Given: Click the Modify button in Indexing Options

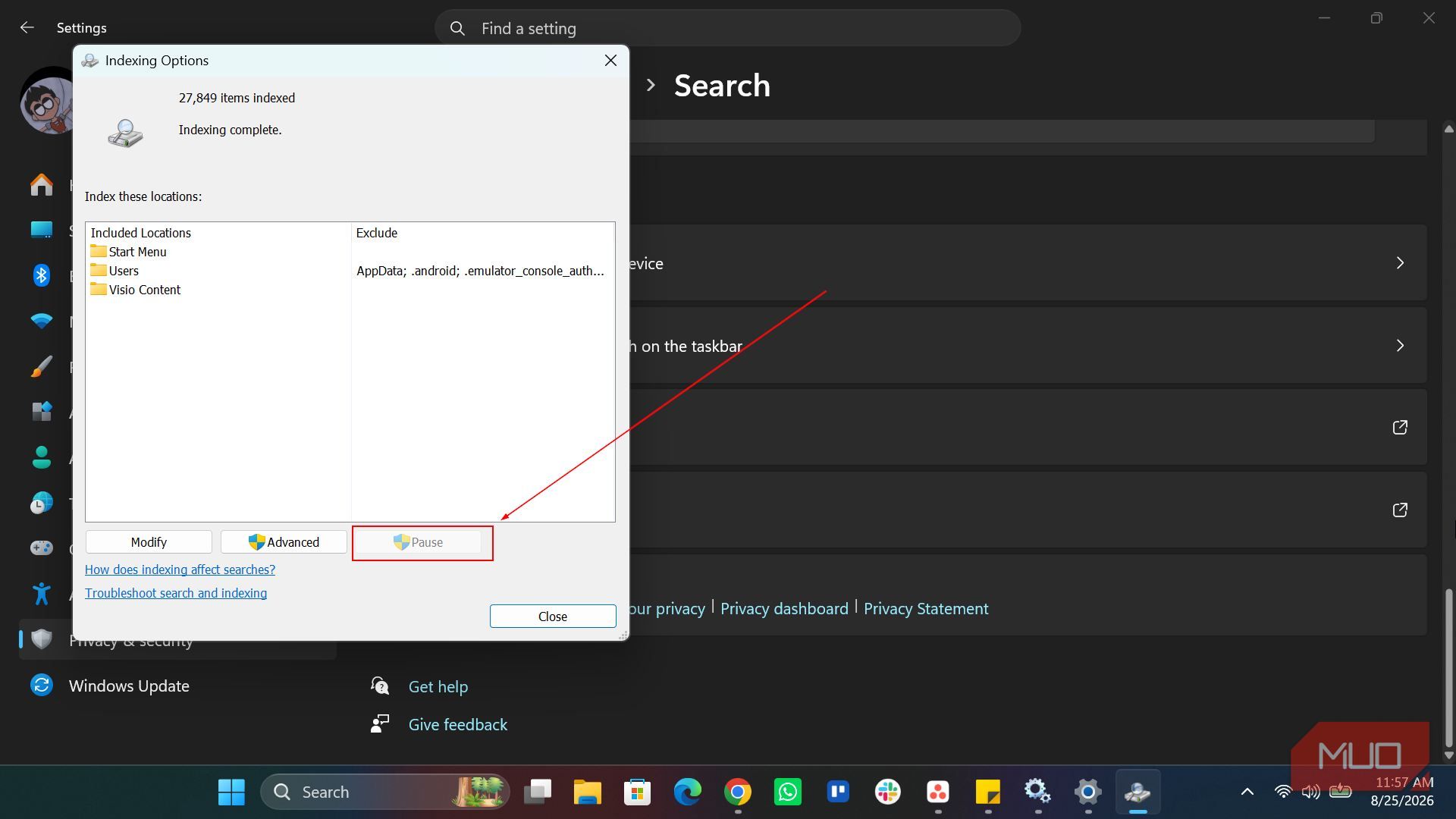Looking at the screenshot, I should point(149,542).
